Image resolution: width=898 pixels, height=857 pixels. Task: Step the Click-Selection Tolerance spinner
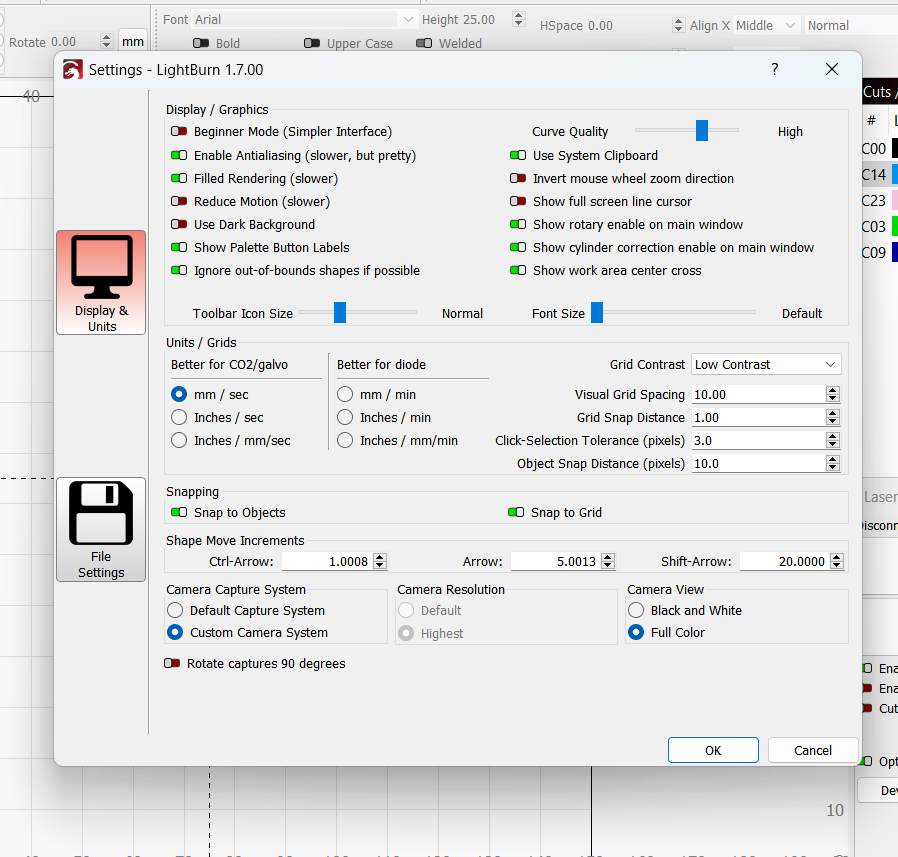pyautogui.click(x=833, y=440)
